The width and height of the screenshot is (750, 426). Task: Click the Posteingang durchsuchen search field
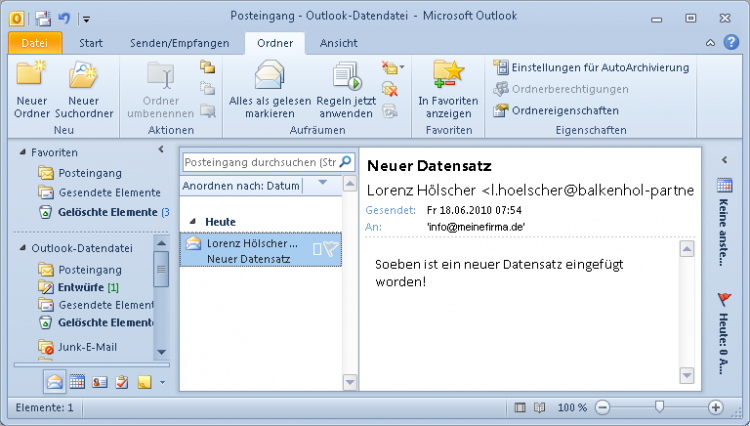point(260,162)
